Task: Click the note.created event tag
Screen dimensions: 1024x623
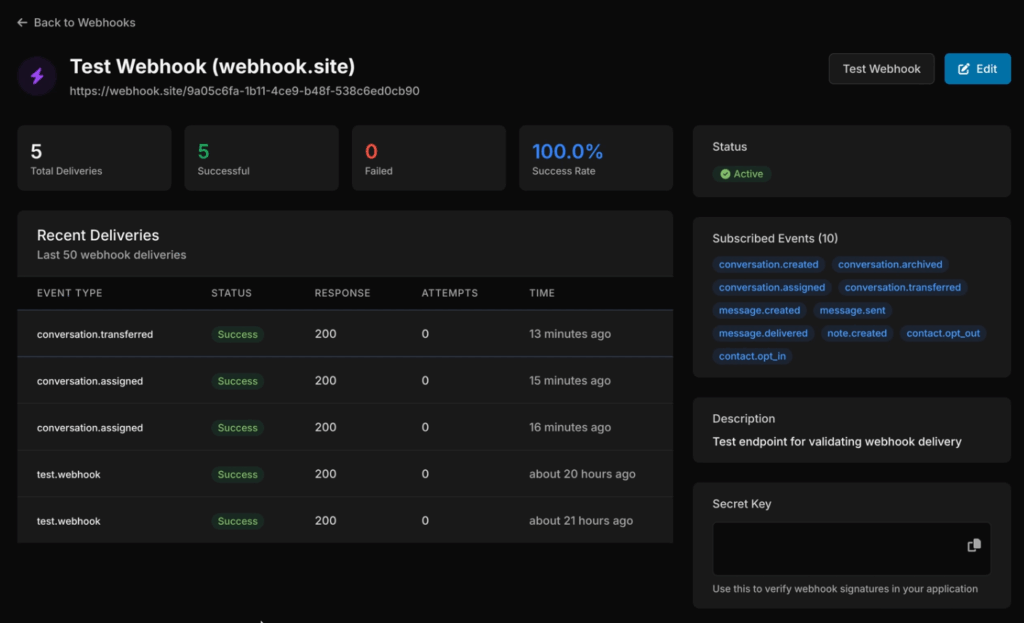Action: pos(857,333)
